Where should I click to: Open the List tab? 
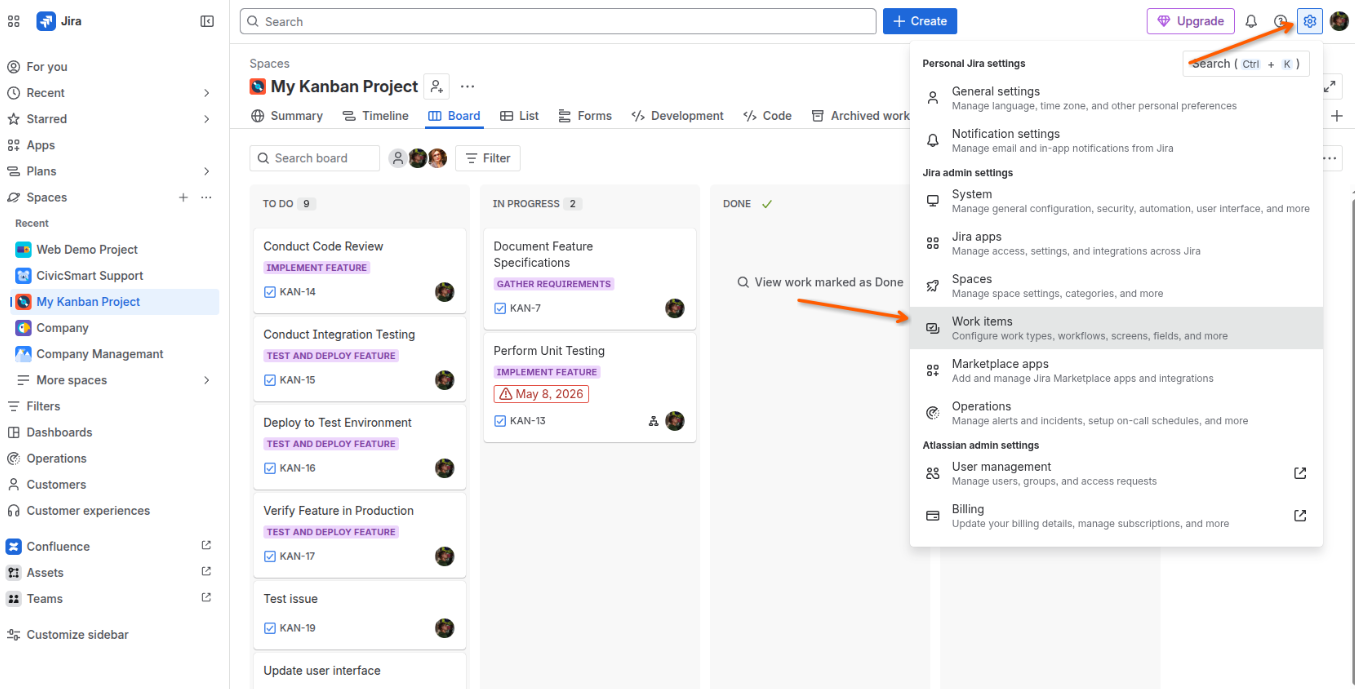519,116
